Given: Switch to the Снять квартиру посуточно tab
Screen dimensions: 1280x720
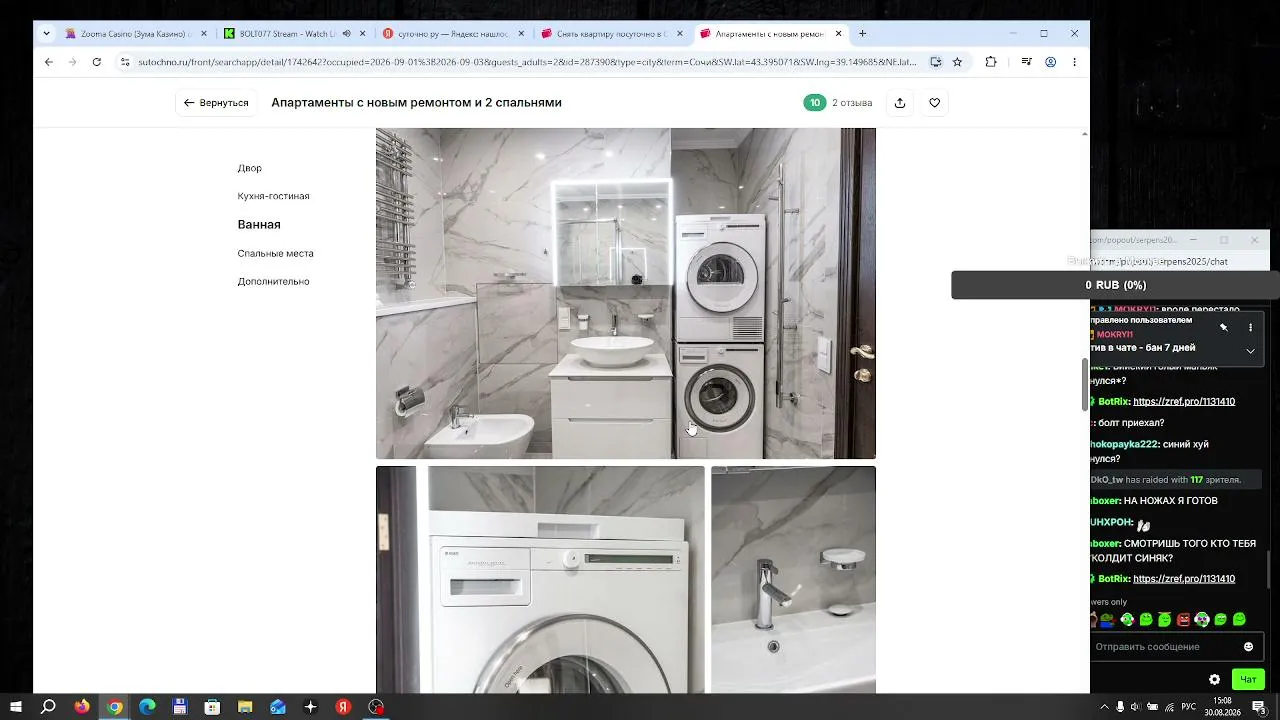Looking at the screenshot, I should coord(612,33).
